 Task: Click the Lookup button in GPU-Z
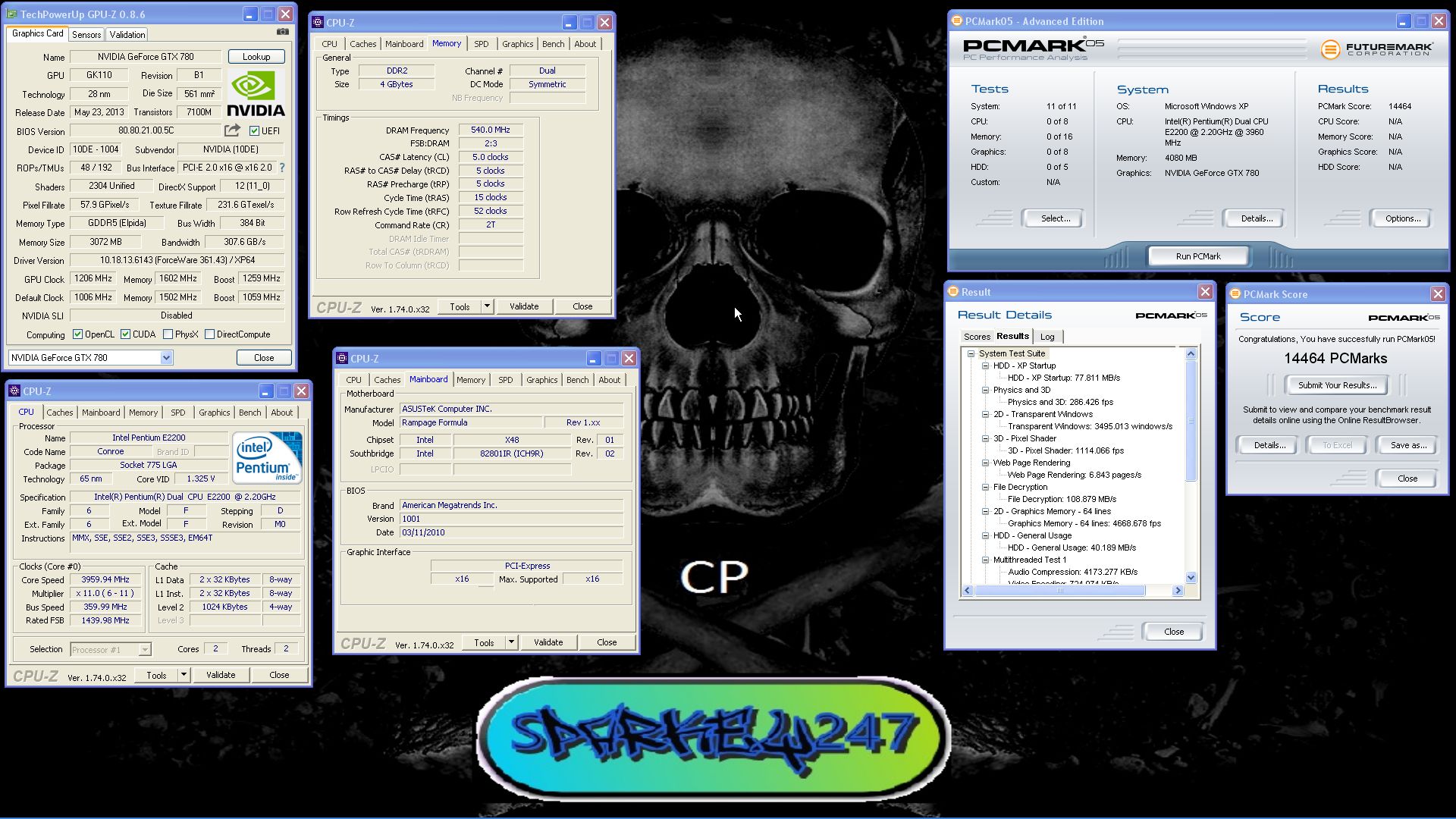[256, 57]
